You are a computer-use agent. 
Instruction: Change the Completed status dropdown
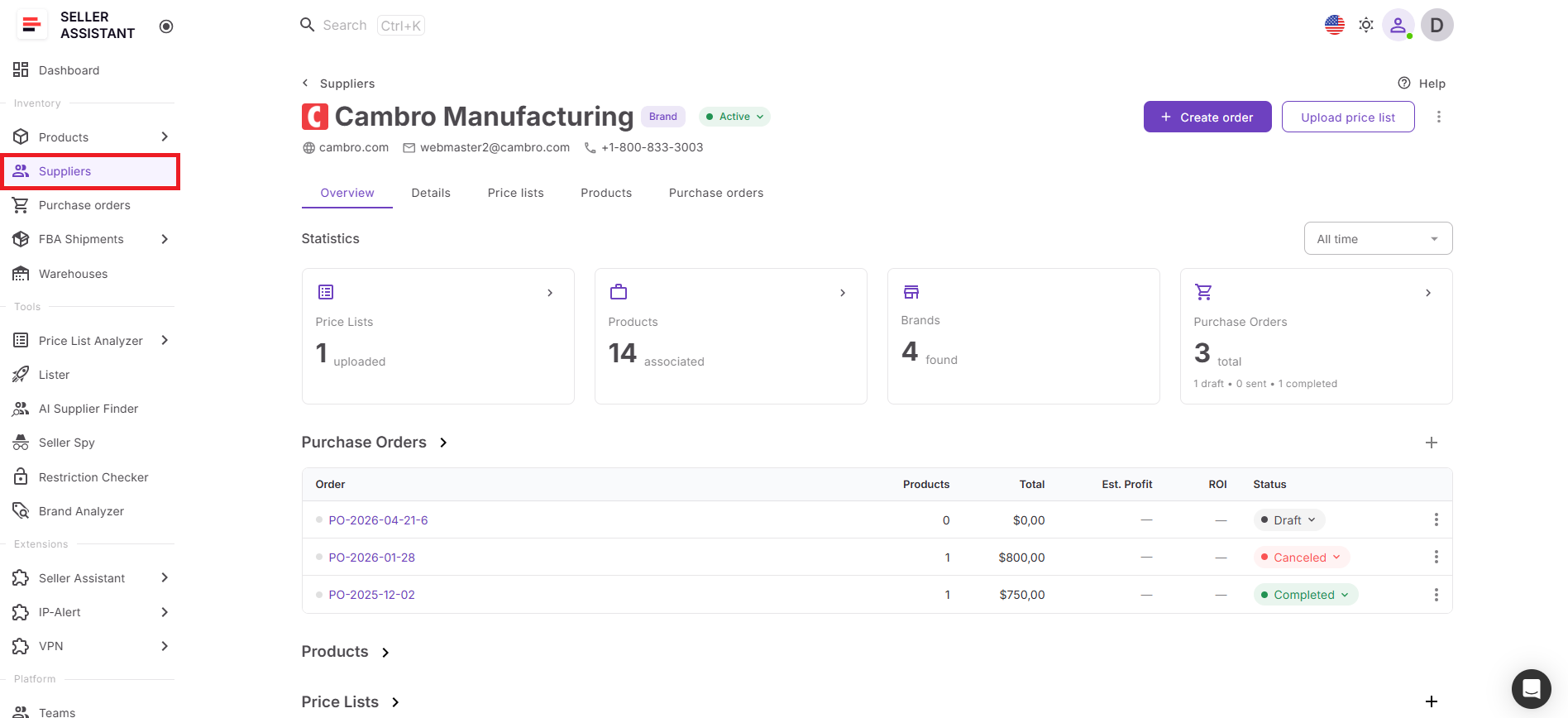point(1305,595)
